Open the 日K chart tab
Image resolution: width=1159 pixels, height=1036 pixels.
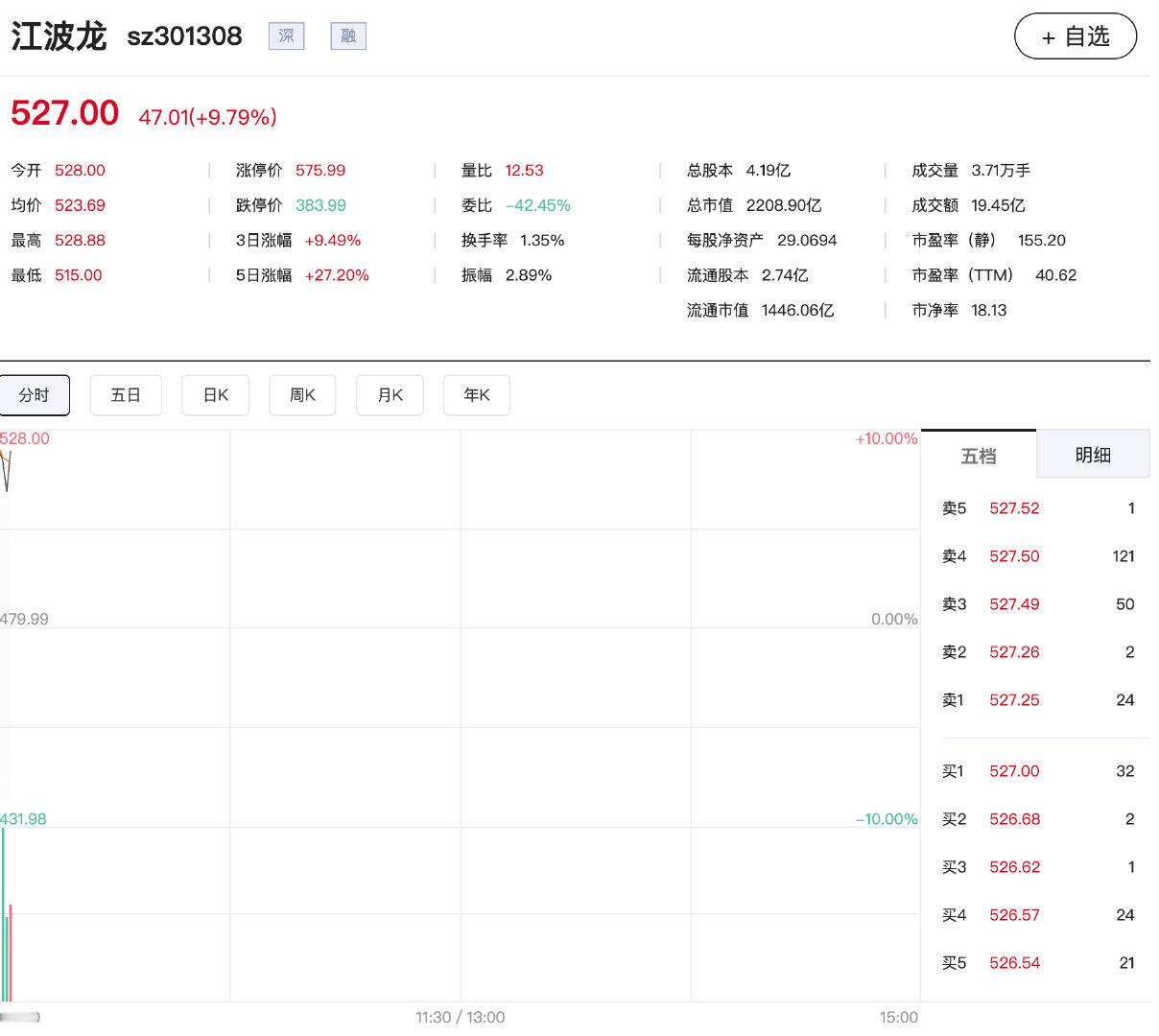[x=216, y=395]
